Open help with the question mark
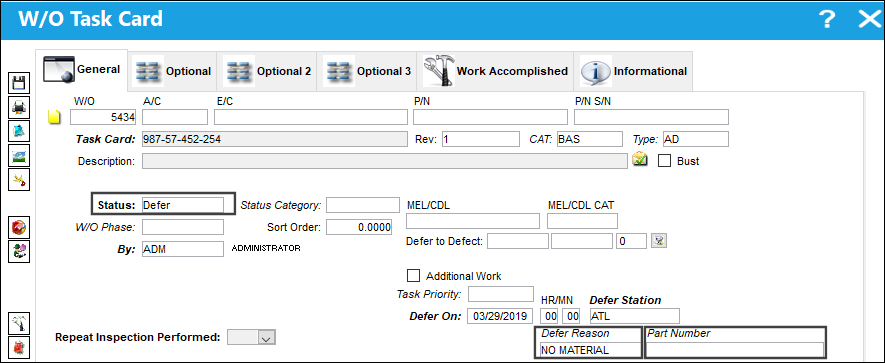This screenshot has height=363, width=885. click(x=826, y=20)
